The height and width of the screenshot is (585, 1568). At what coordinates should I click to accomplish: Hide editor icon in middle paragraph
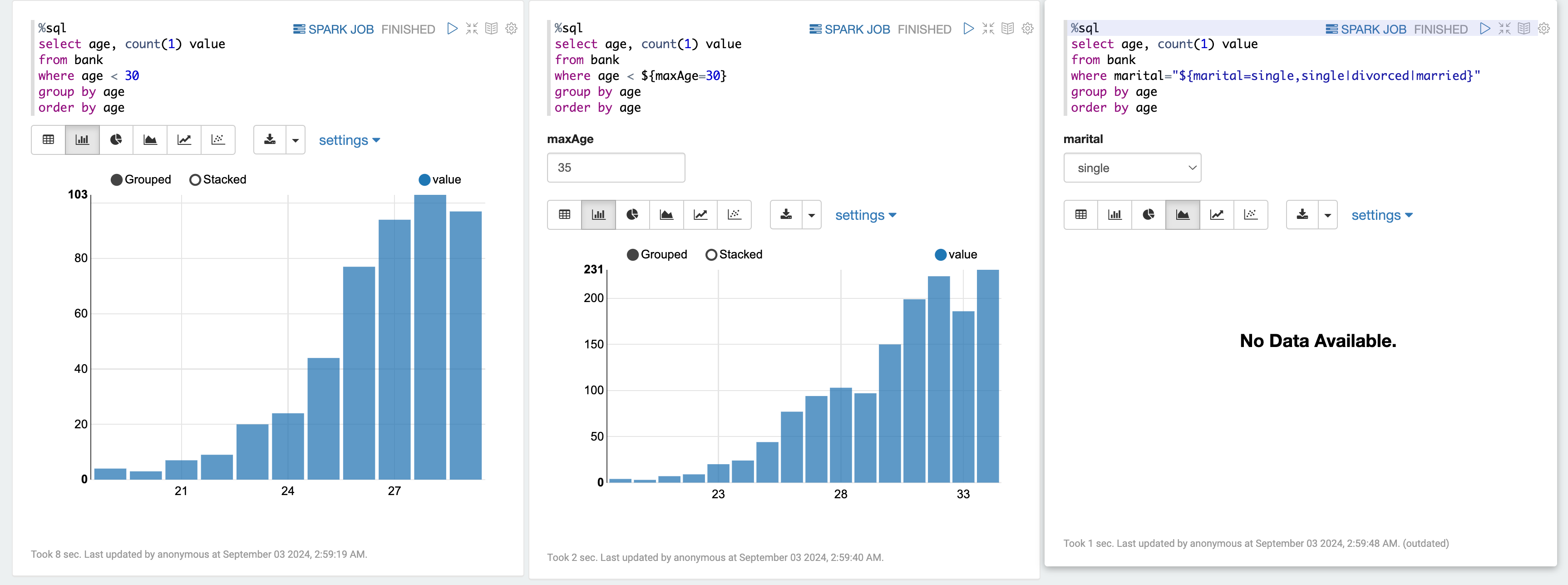click(988, 29)
